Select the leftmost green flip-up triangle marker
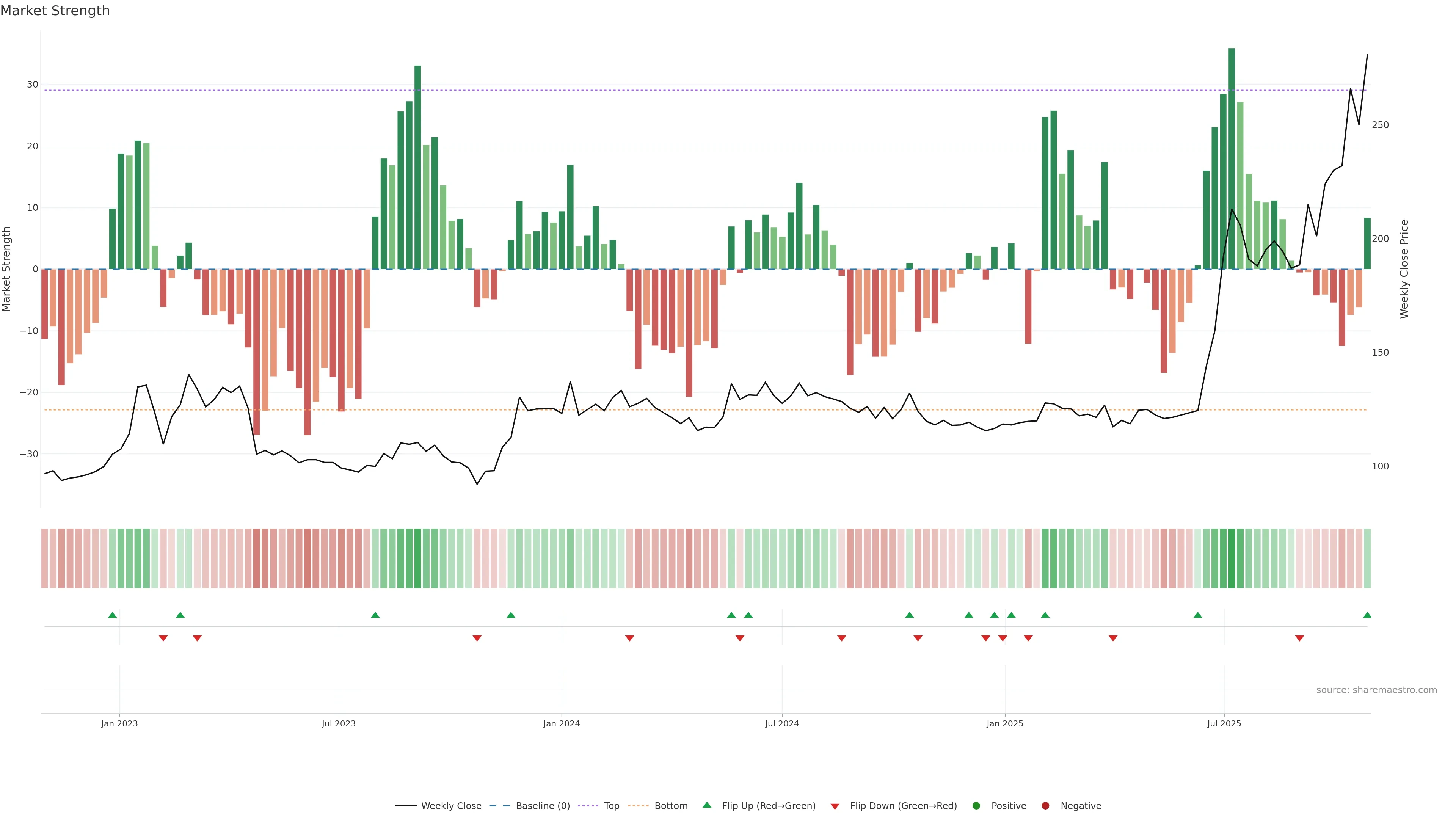Image resolution: width=1456 pixels, height=819 pixels. click(113, 615)
